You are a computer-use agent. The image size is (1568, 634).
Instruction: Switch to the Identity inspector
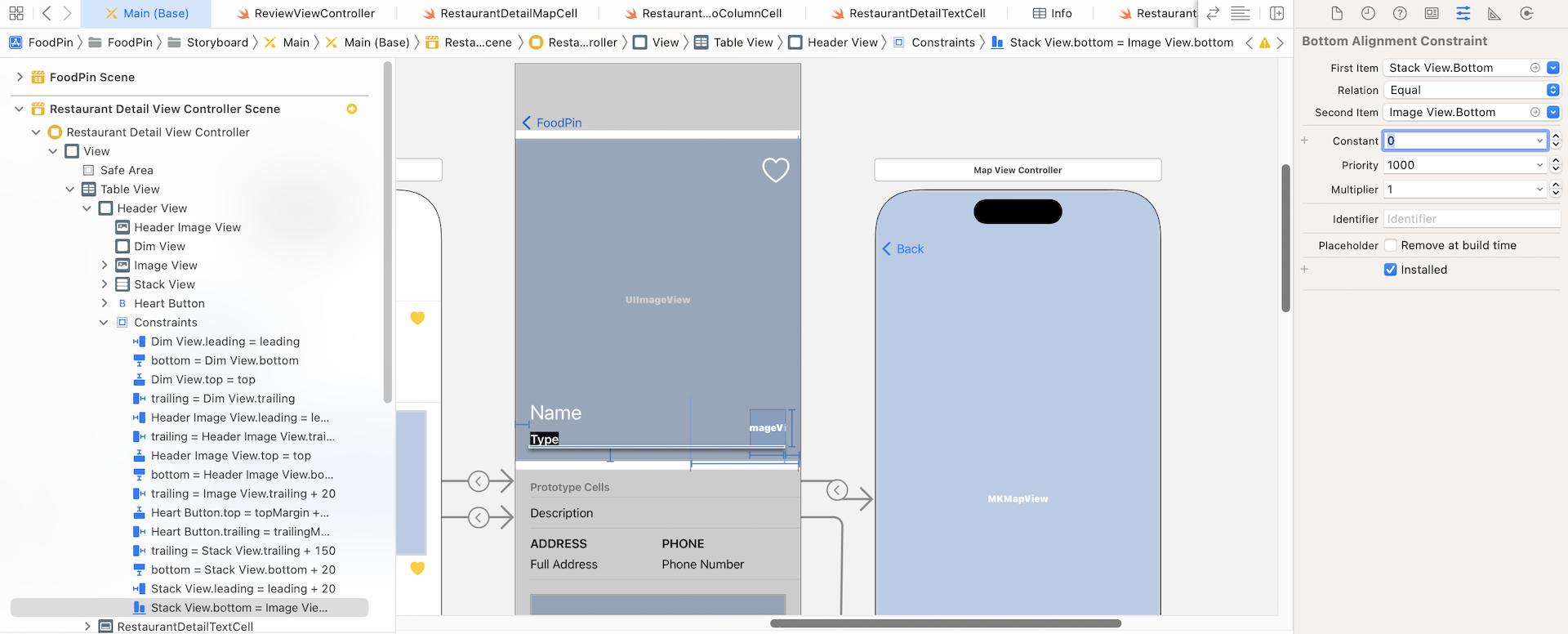1432,13
